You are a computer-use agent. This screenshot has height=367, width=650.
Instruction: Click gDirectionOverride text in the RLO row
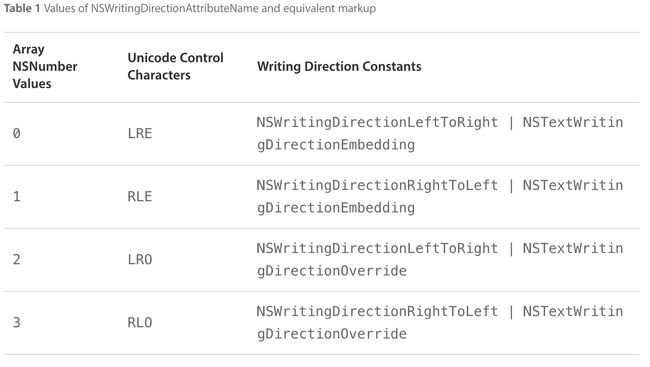point(332,334)
